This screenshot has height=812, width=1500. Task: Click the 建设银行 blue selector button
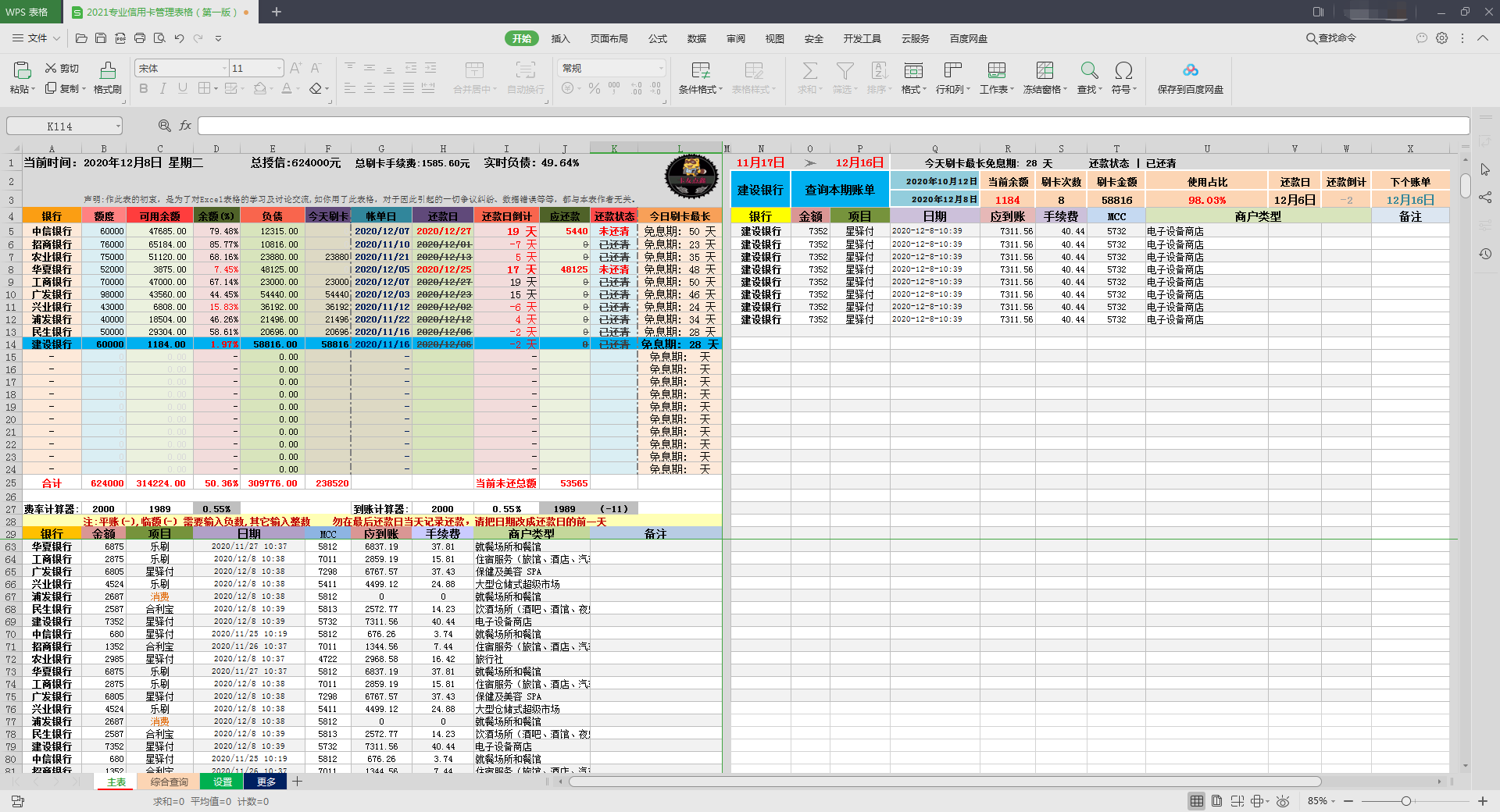760,190
